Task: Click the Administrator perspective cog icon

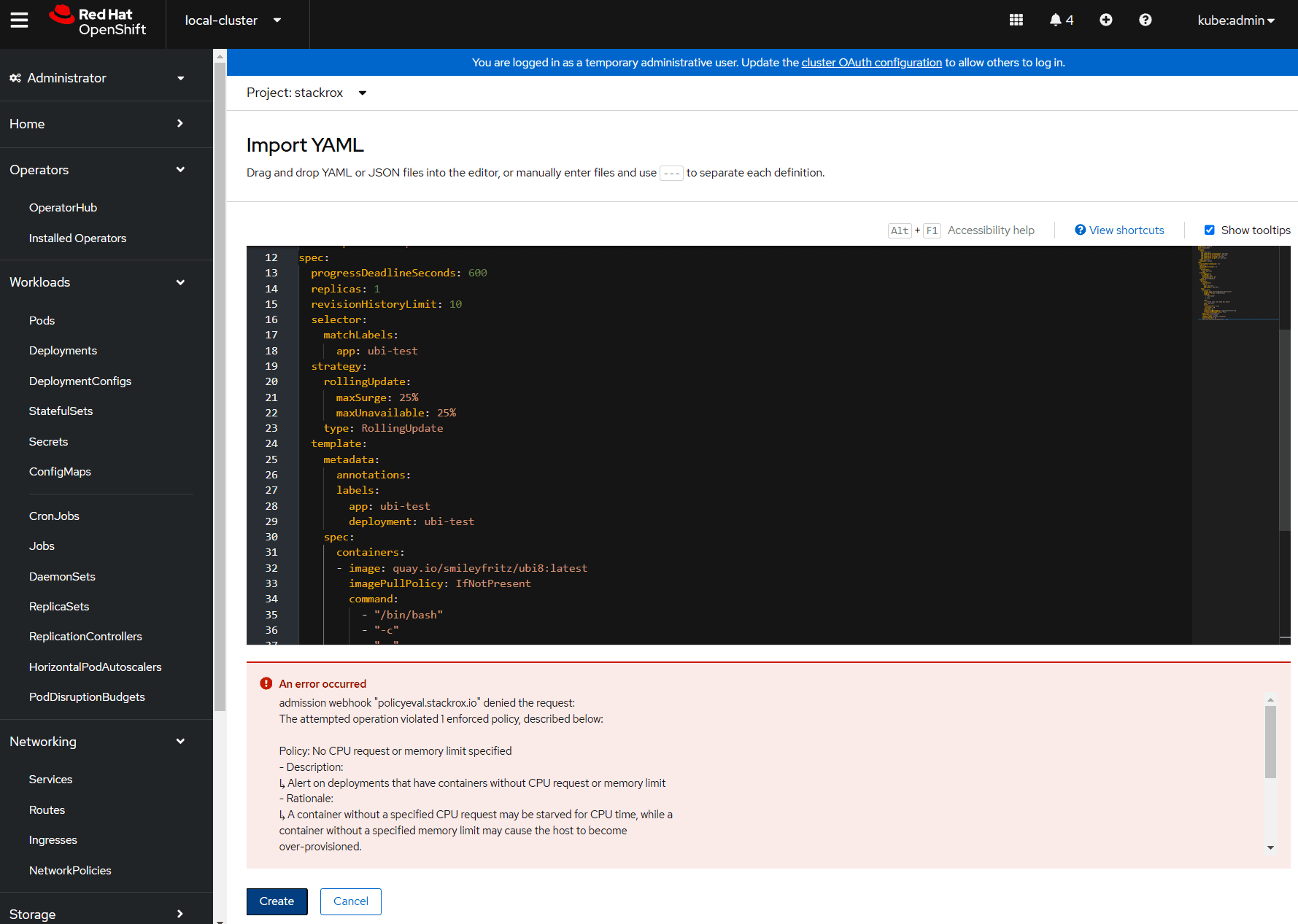Action: tap(15, 78)
